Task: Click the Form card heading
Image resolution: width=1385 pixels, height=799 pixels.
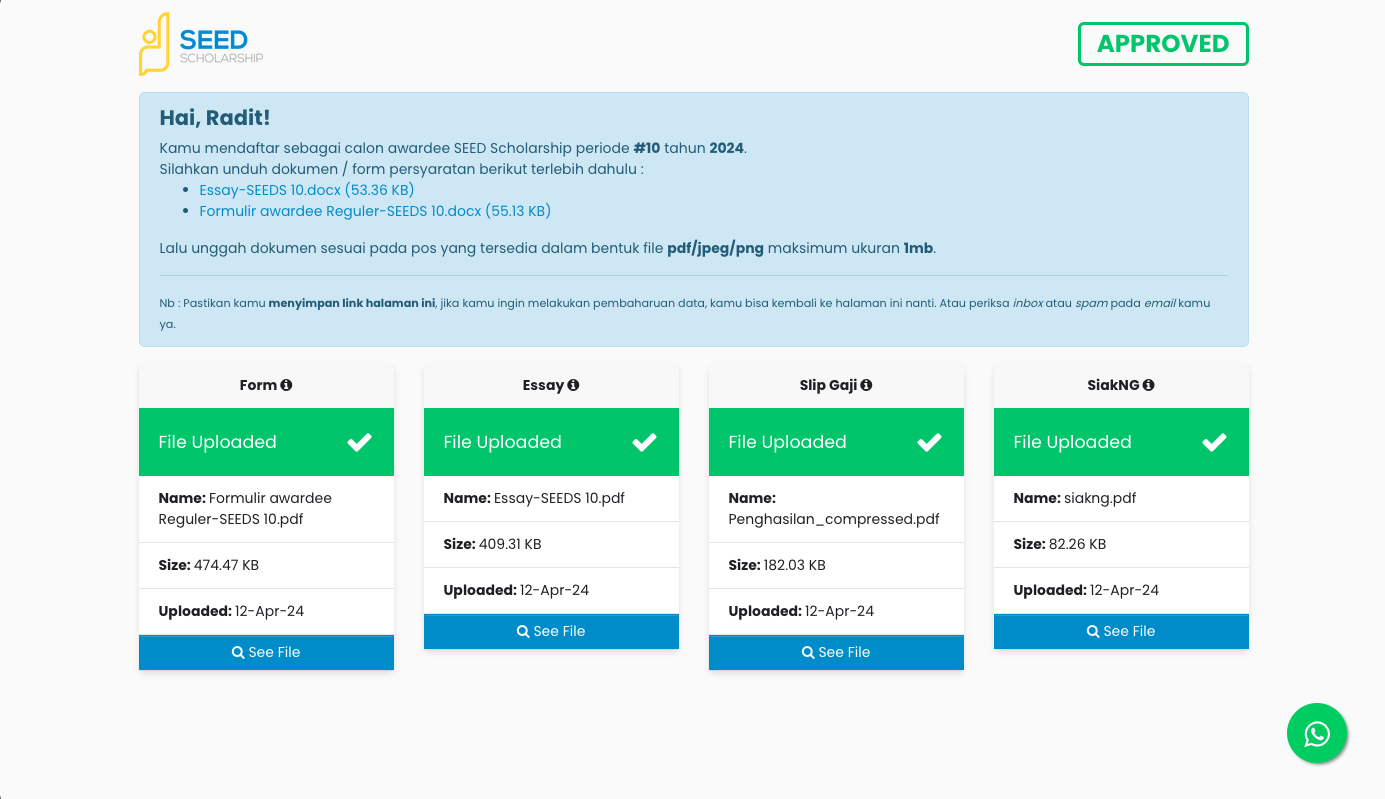Action: click(x=266, y=385)
